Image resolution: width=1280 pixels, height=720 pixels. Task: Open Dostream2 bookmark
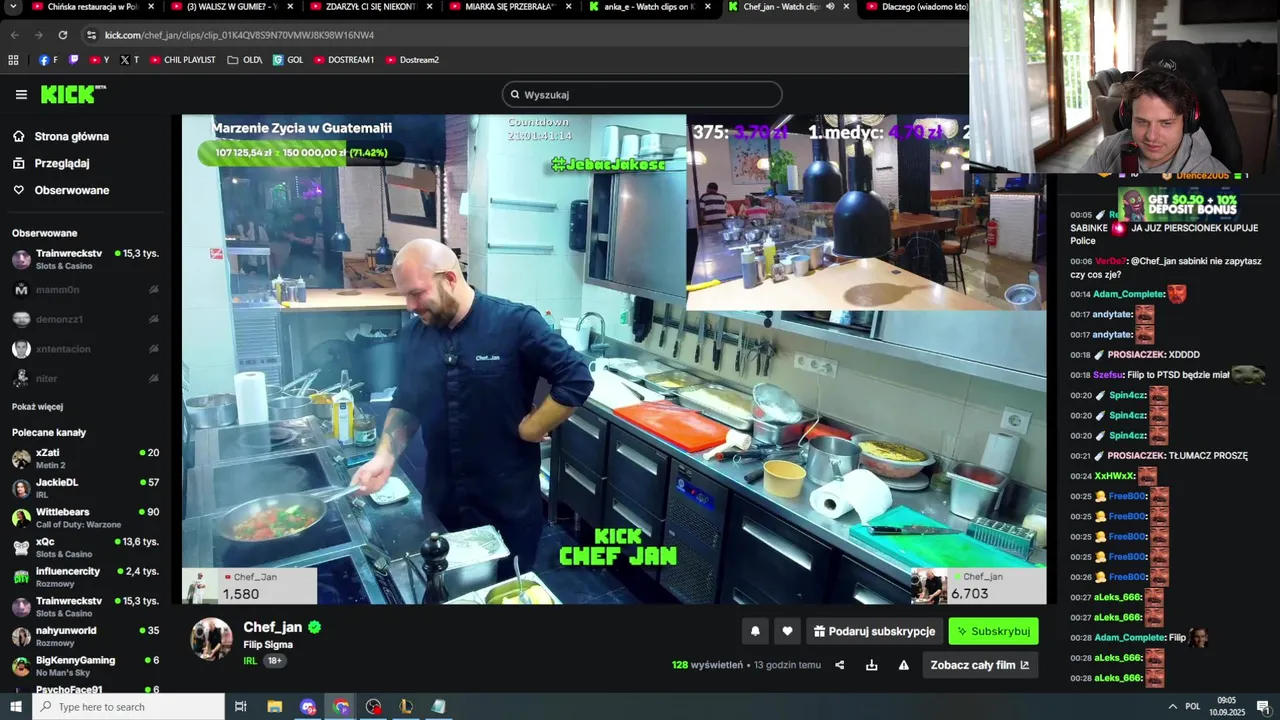click(412, 60)
